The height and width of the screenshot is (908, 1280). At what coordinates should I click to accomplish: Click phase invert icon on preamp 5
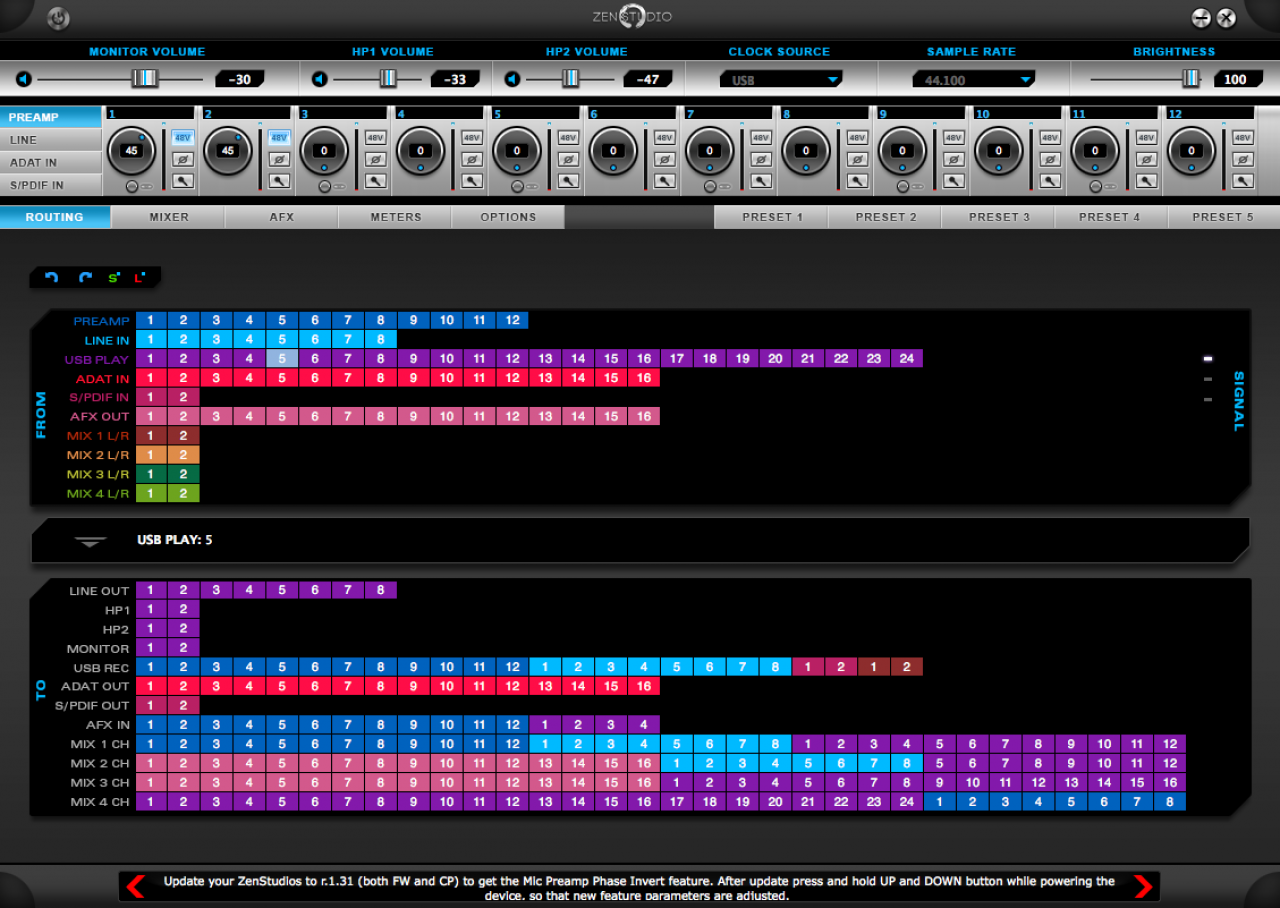coord(568,159)
